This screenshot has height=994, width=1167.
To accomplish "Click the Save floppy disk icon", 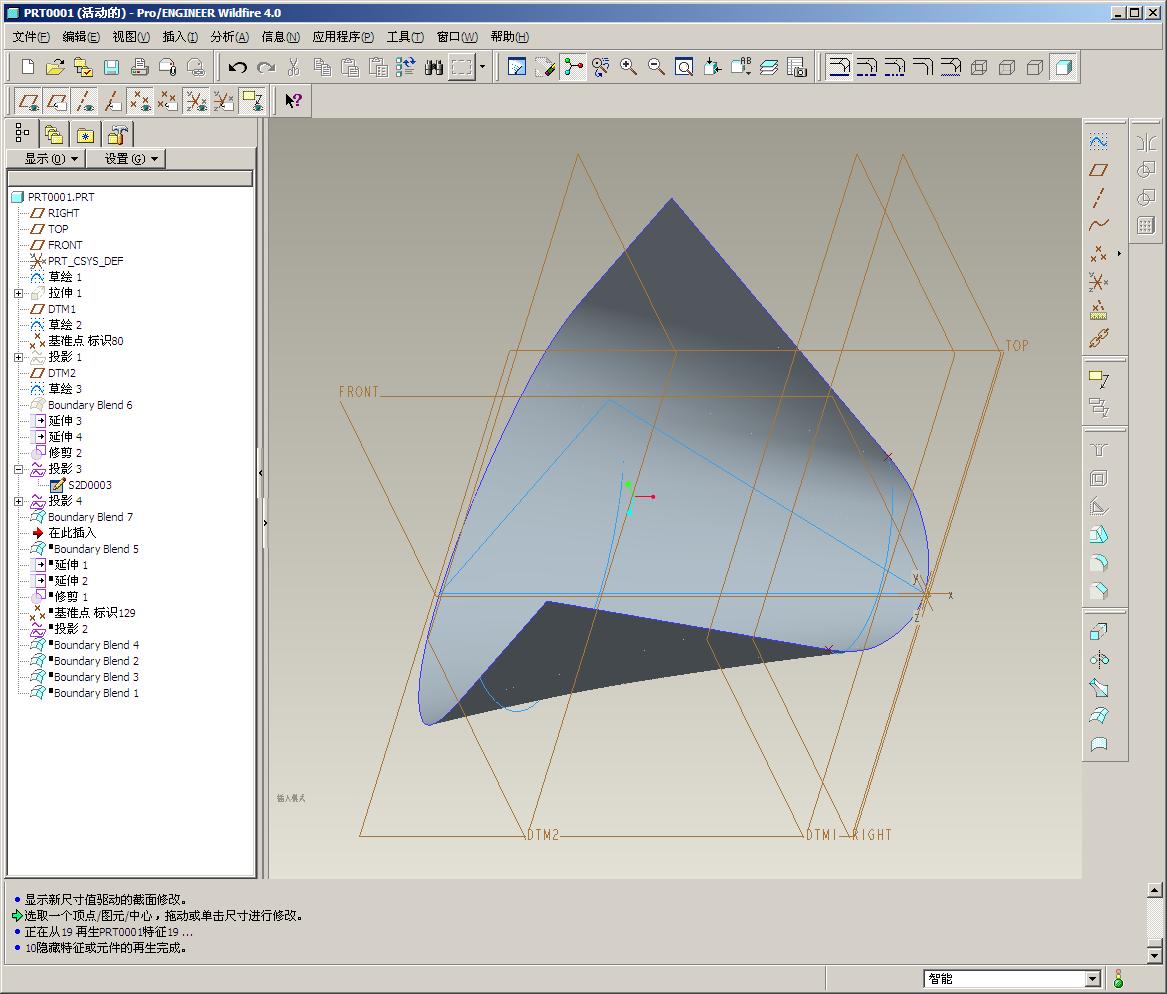I will (111, 68).
